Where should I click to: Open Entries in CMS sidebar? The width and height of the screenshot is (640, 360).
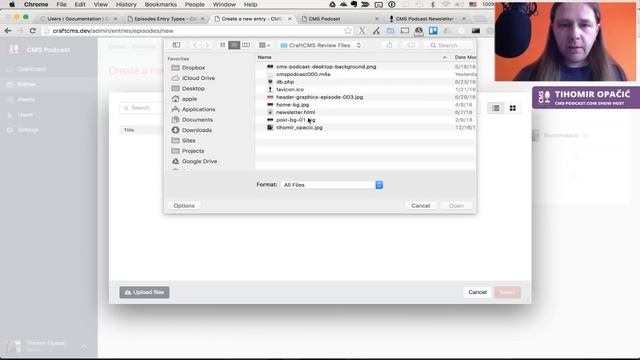[x=27, y=84]
